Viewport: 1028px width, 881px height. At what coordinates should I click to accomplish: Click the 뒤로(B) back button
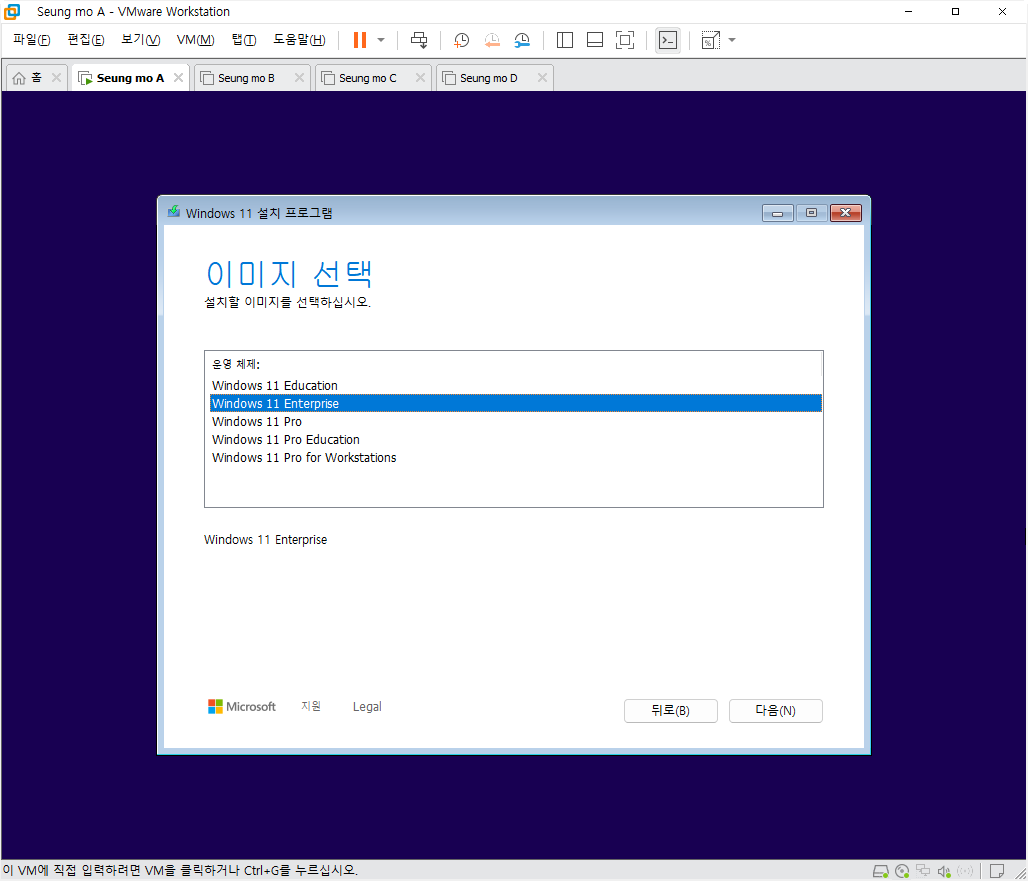click(x=671, y=711)
